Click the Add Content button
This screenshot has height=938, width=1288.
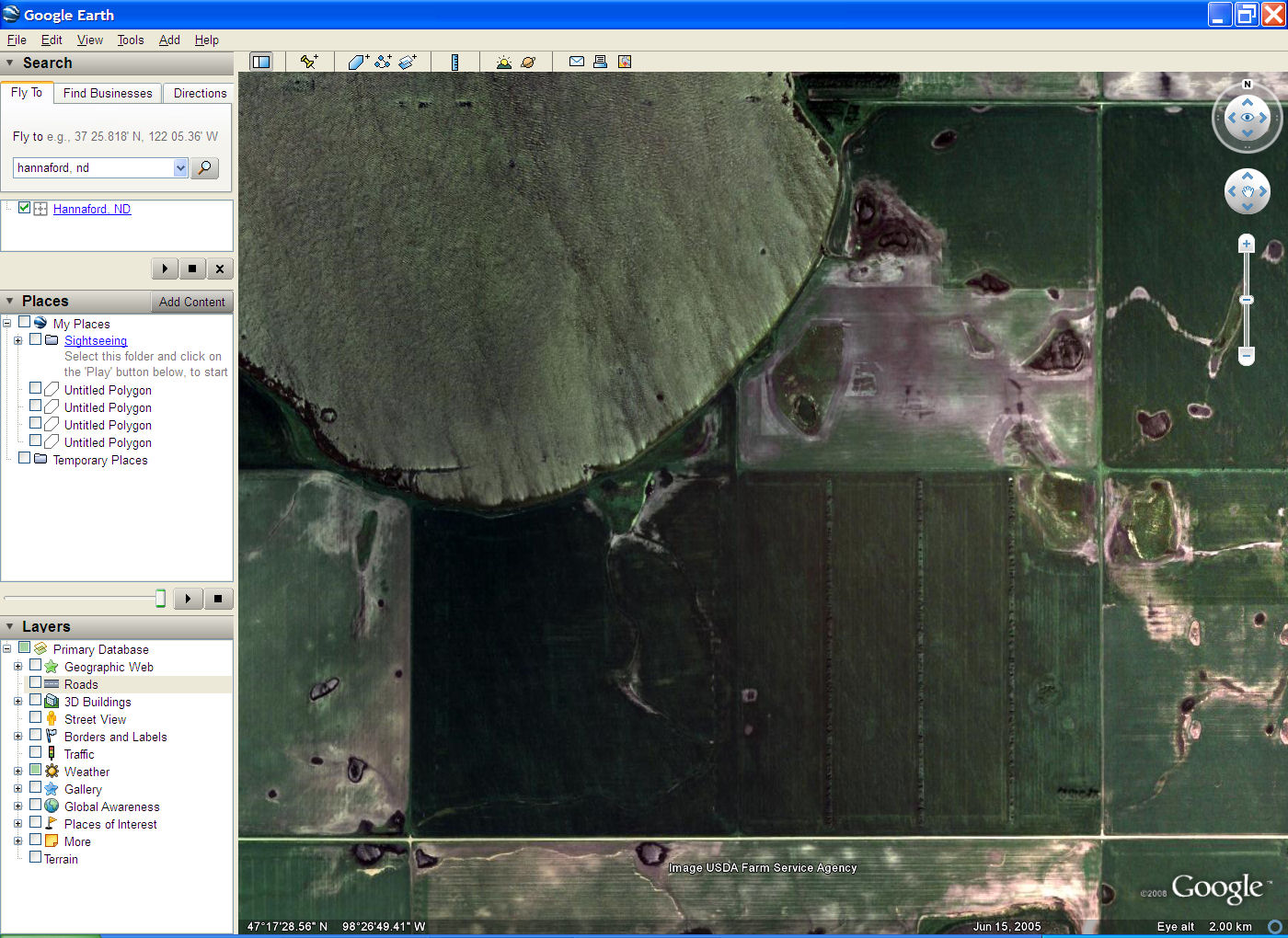click(x=191, y=302)
